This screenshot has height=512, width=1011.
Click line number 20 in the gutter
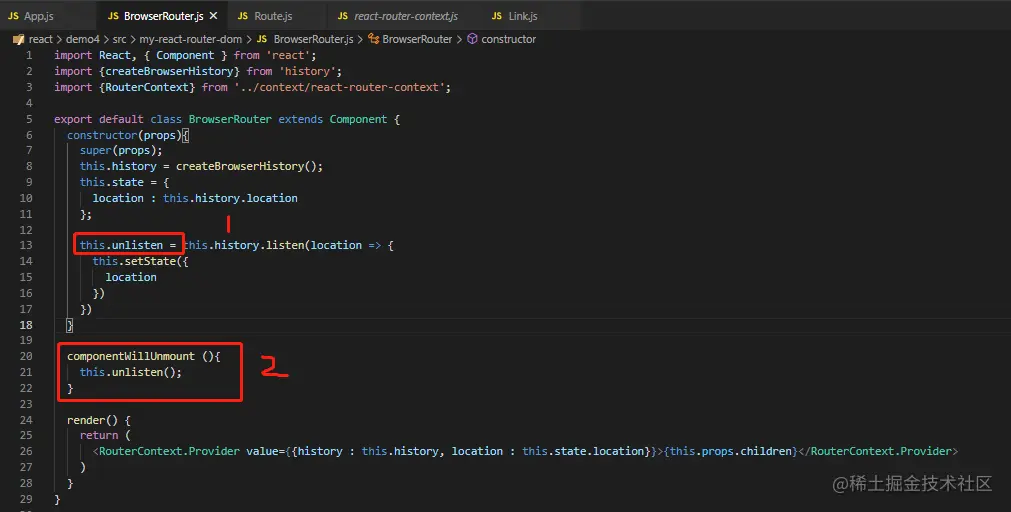26,356
